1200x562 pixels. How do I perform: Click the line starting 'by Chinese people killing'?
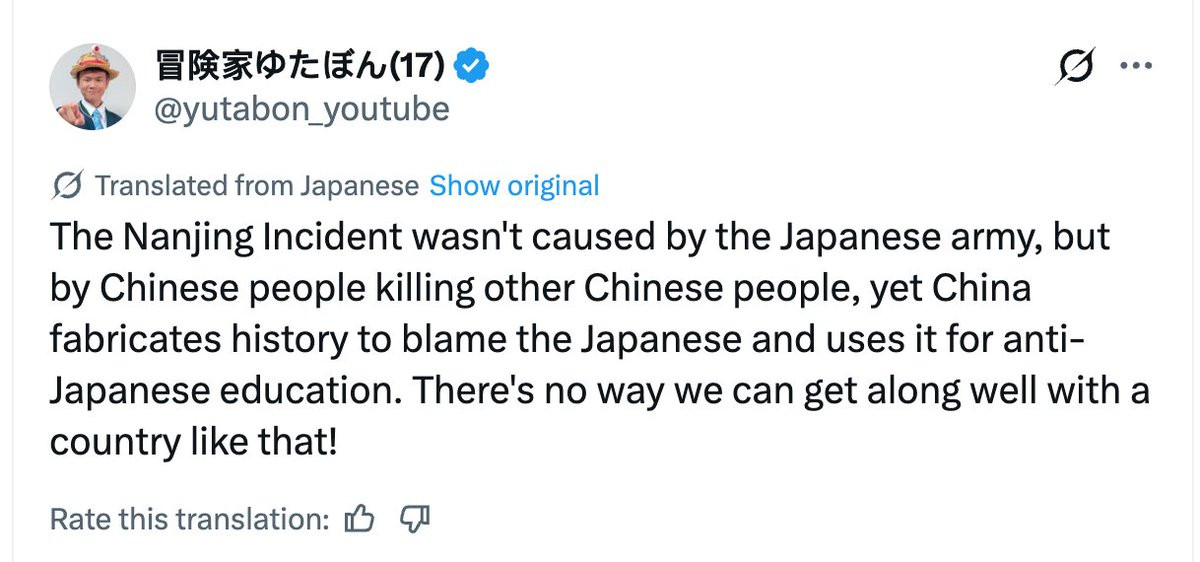click(x=540, y=289)
